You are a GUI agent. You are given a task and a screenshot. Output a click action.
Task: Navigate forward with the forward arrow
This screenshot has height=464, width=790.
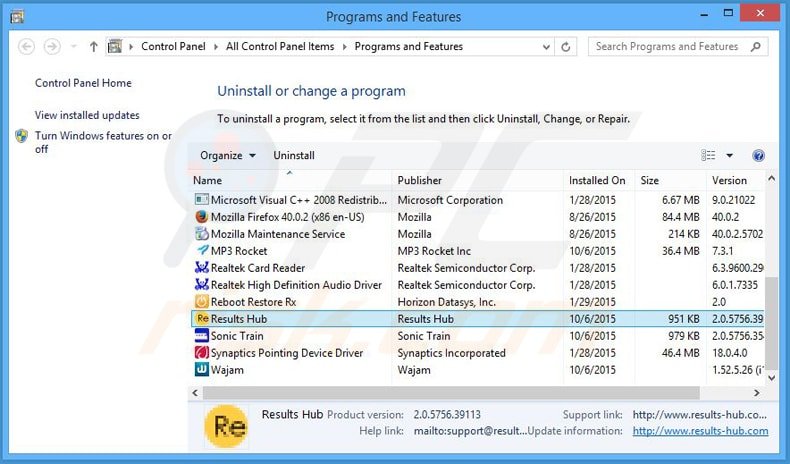pos(52,47)
